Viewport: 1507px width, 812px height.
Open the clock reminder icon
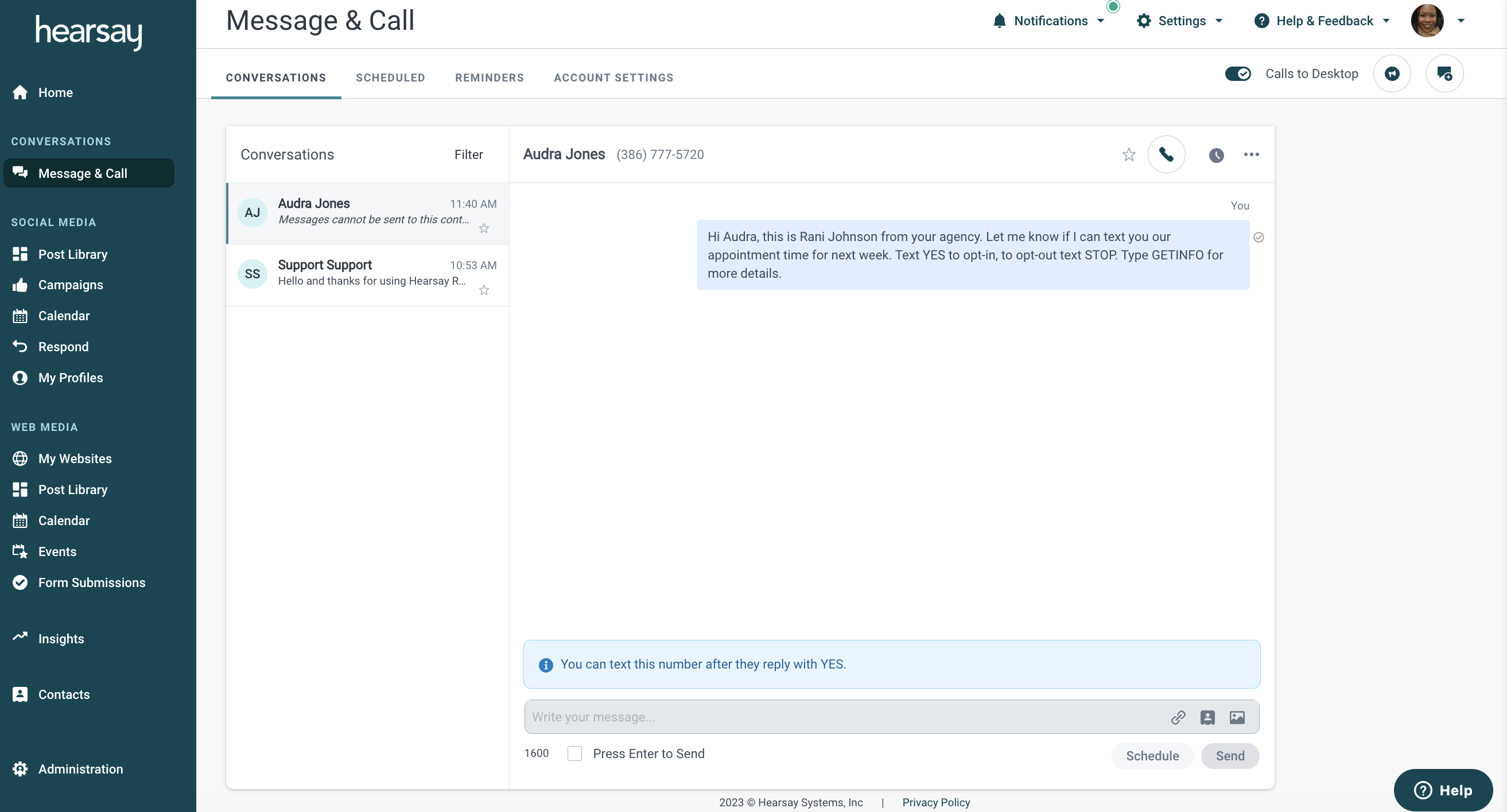(1216, 155)
